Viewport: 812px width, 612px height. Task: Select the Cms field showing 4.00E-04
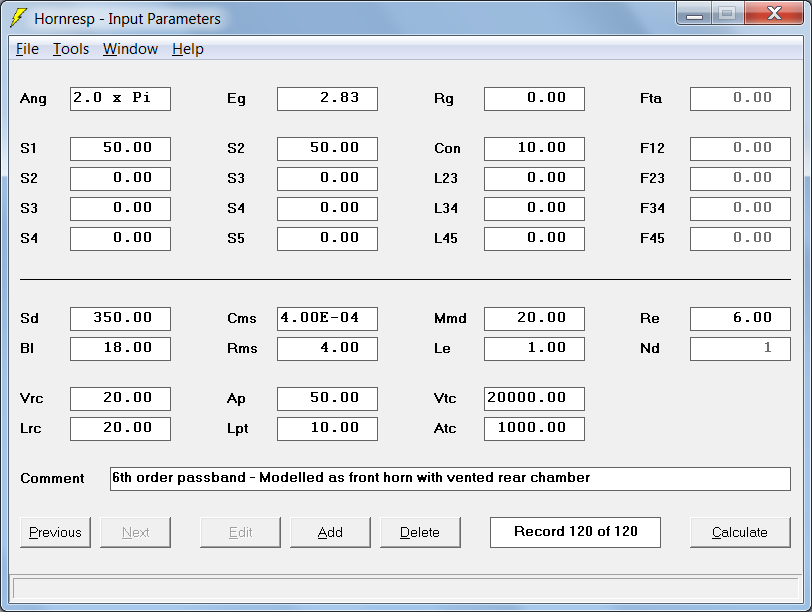pos(327,319)
